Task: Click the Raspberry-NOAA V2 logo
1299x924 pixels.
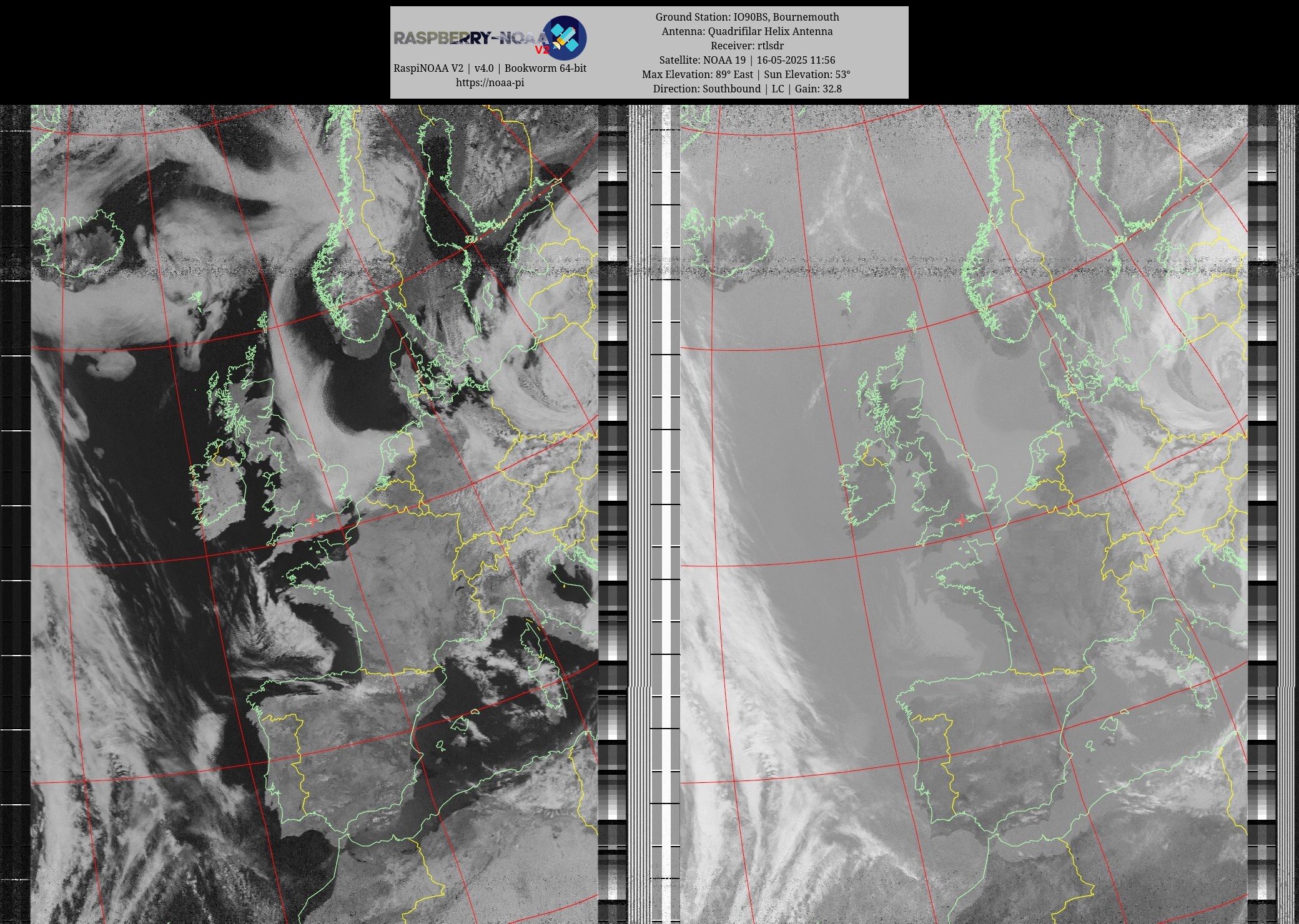Action: (x=490, y=37)
